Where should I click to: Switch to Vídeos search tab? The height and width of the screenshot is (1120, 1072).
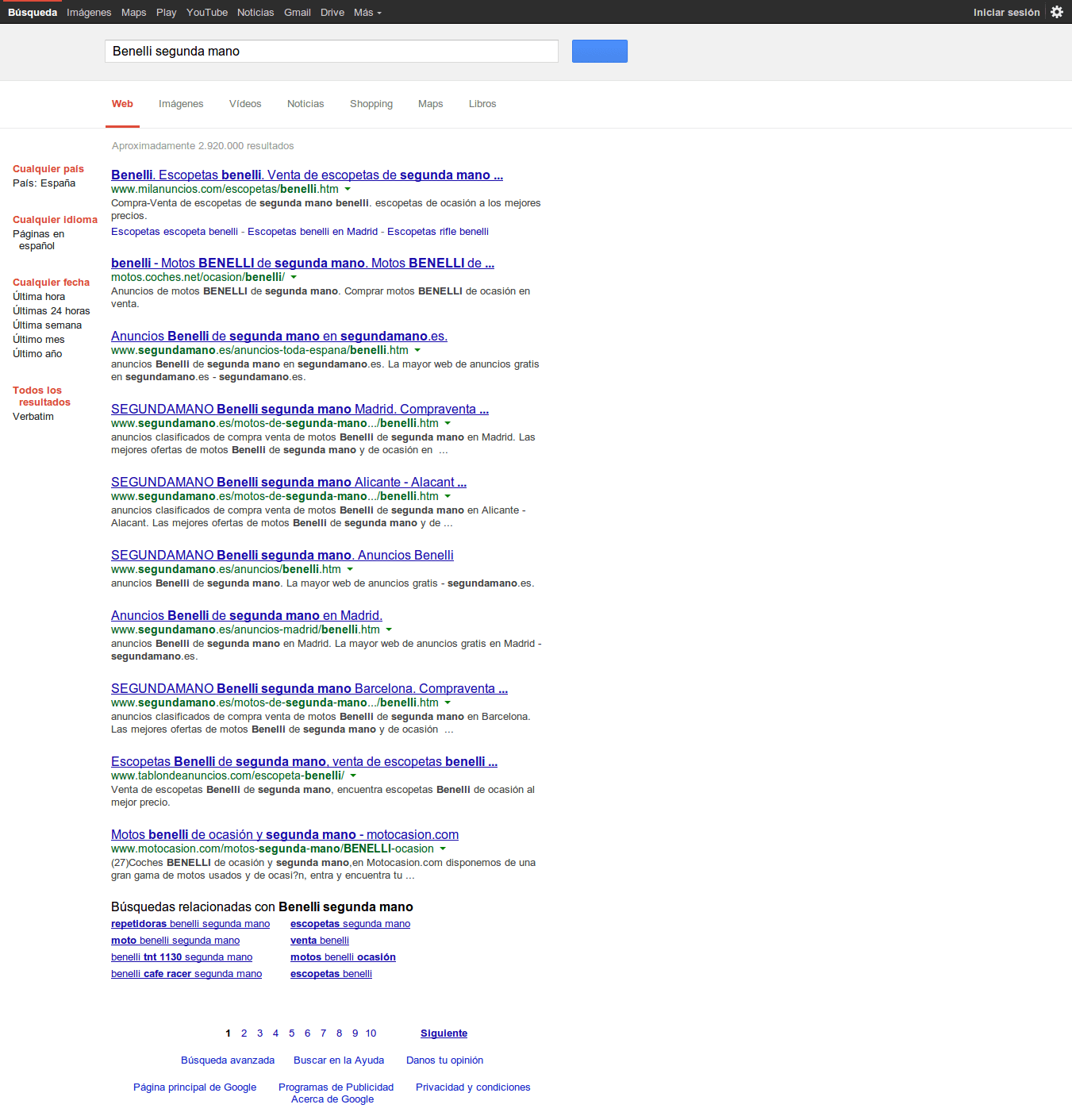coord(245,104)
